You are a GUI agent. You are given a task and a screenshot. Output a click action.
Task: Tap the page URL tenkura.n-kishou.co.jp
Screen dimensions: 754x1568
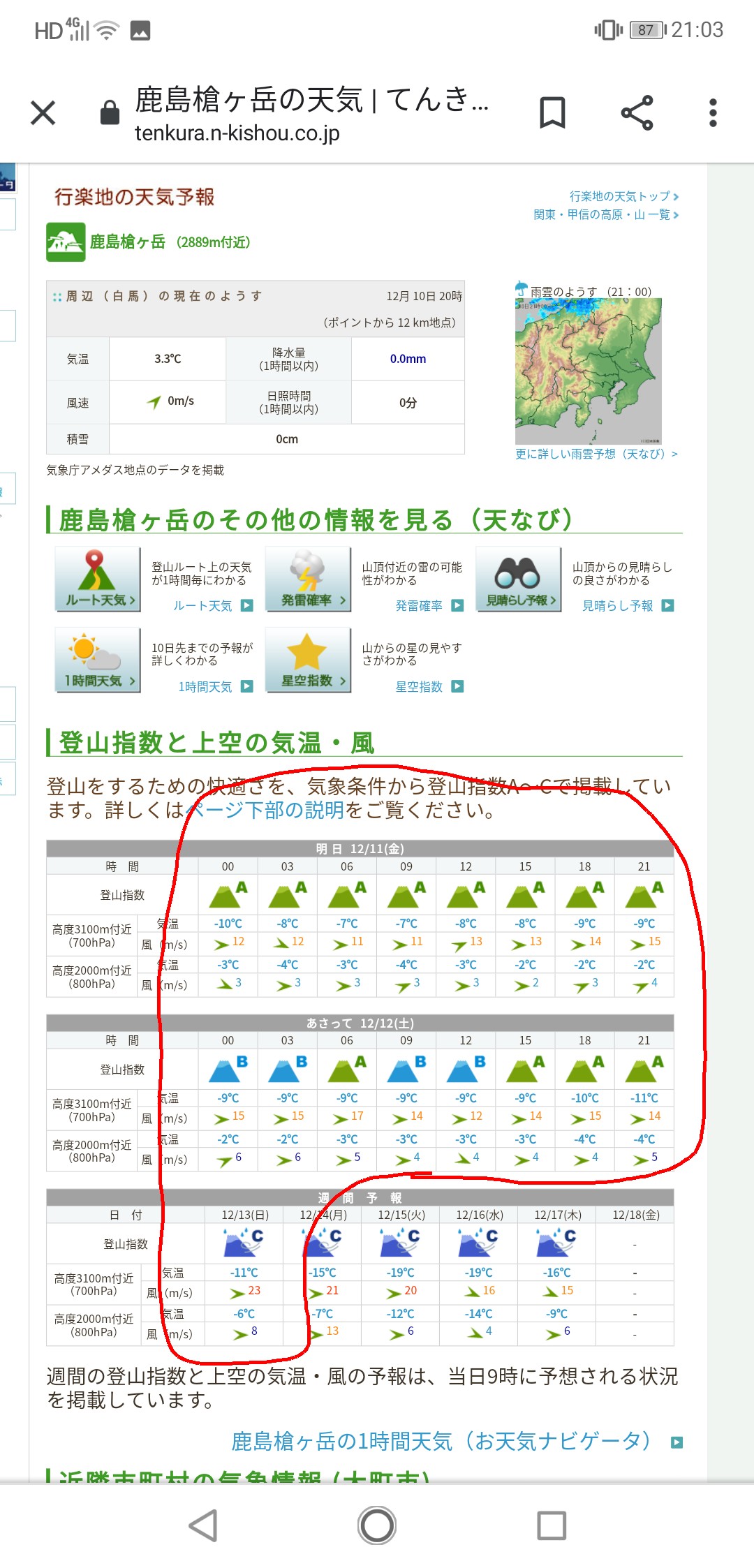tap(237, 133)
